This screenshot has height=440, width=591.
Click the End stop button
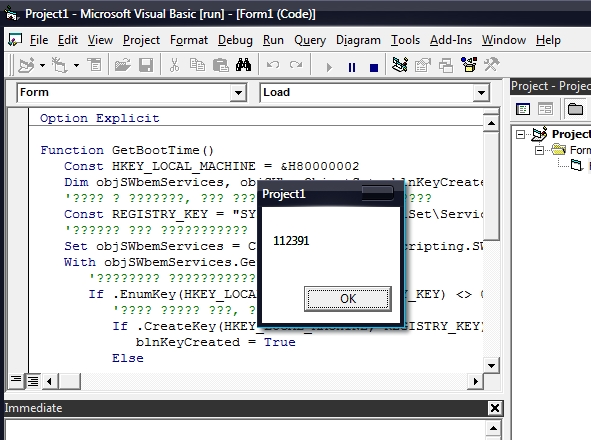point(374,67)
